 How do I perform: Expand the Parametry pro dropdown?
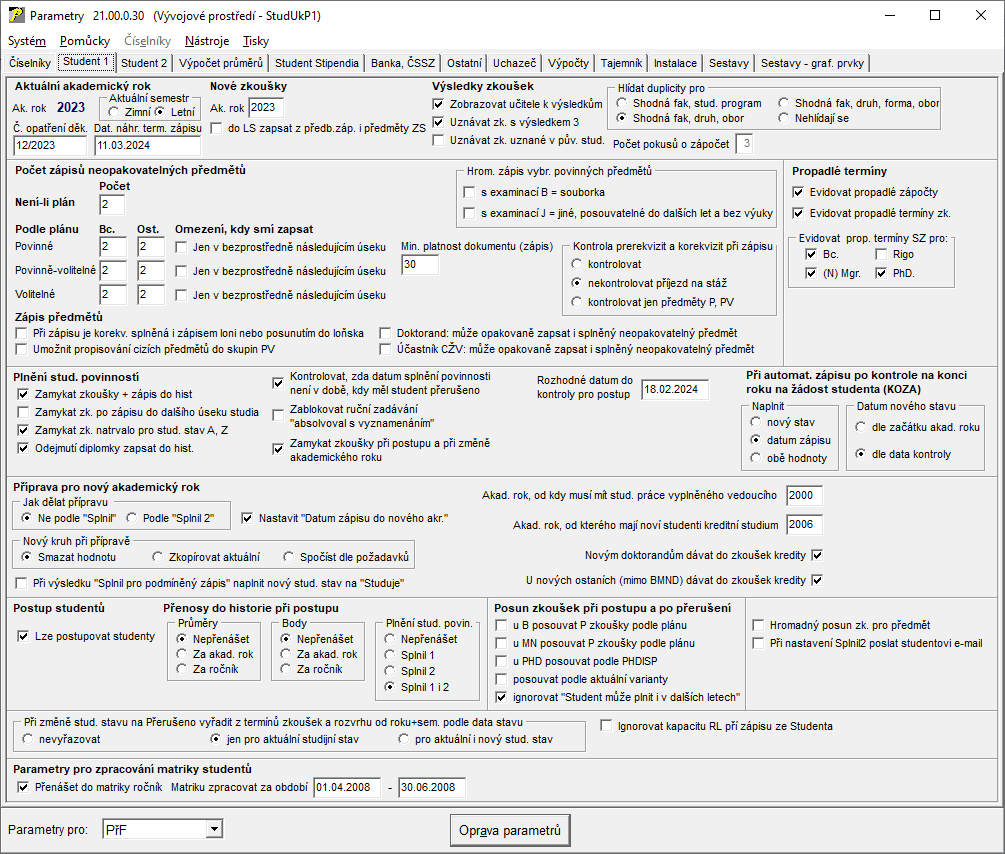pos(212,829)
